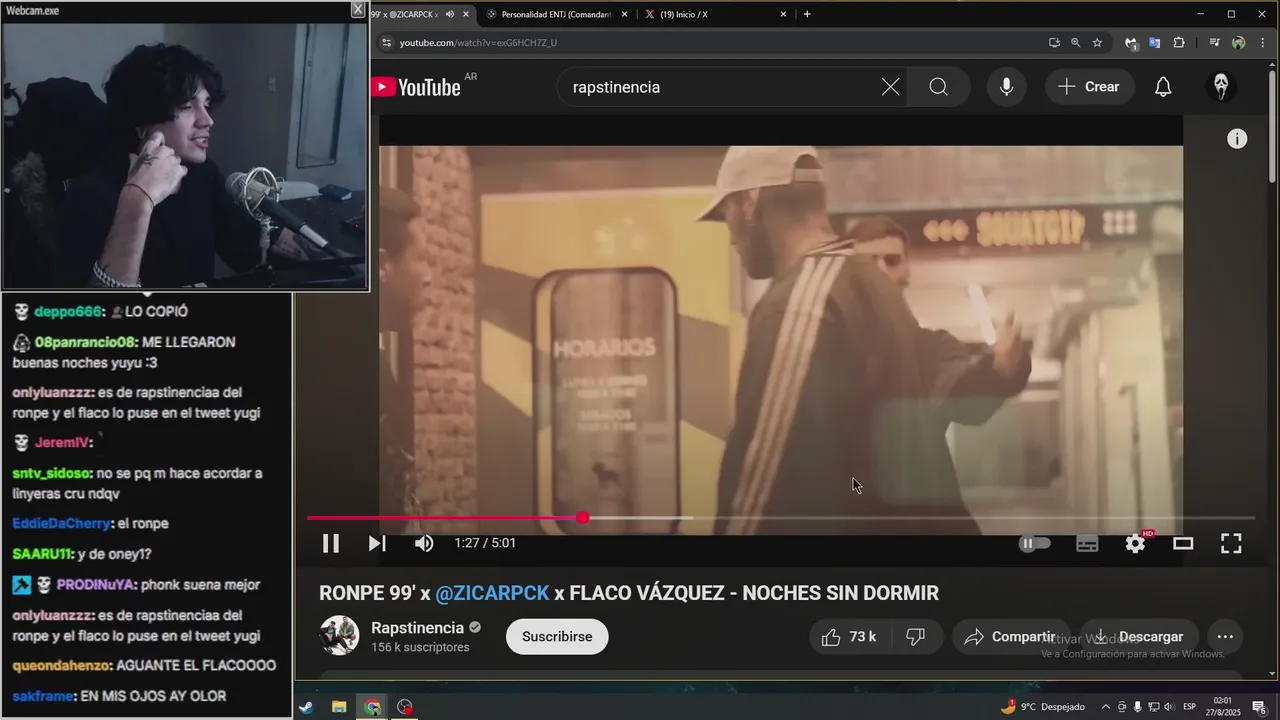Open a new browser tab

point(807,14)
